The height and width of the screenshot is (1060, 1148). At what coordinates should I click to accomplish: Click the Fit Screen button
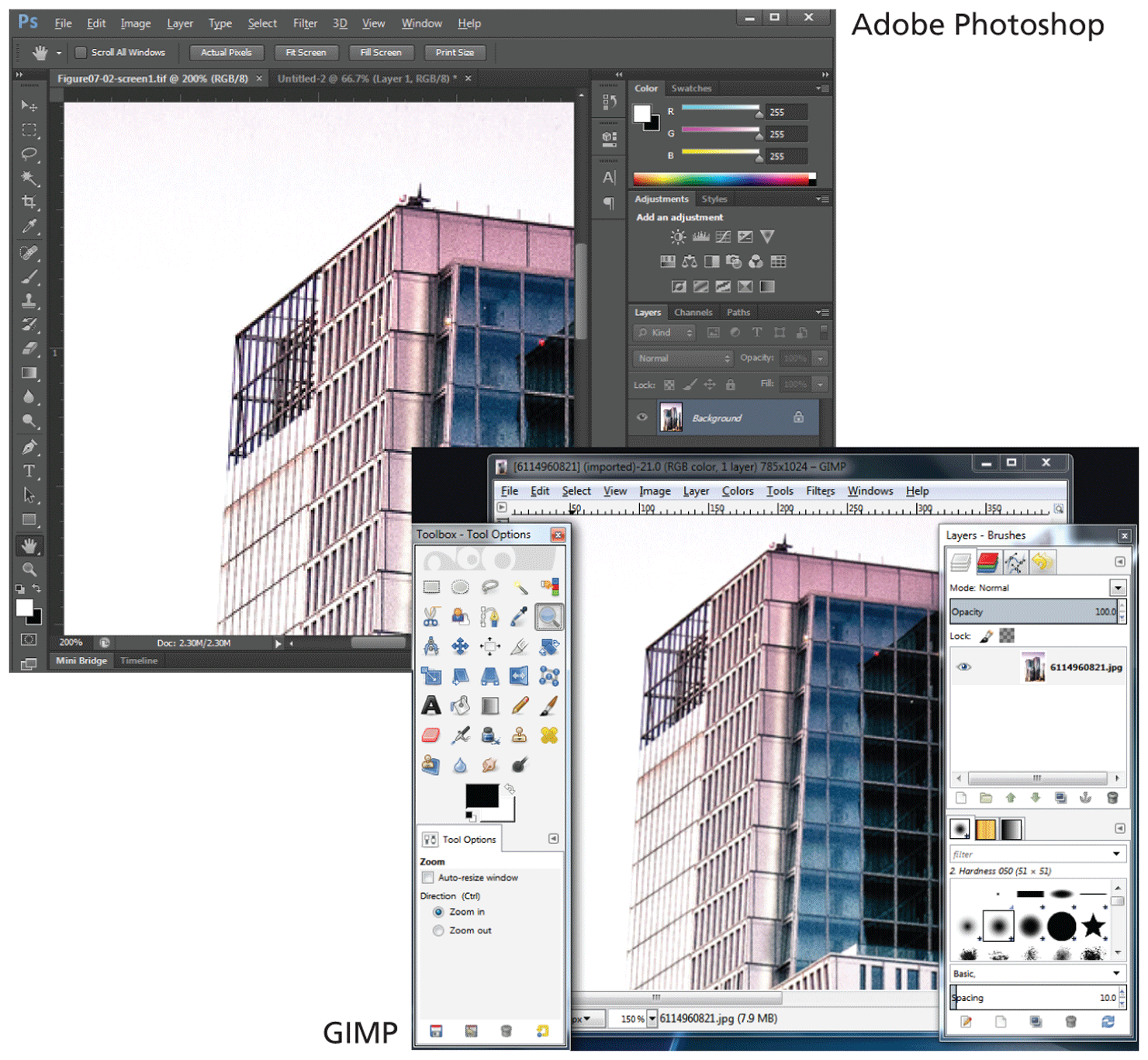(306, 53)
